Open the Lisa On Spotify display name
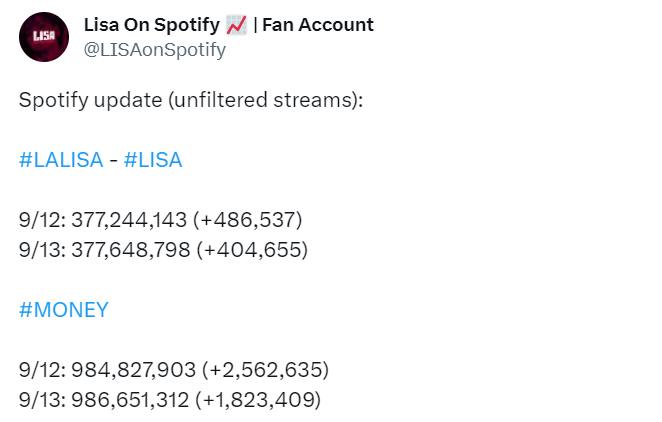This screenshot has width=662, height=422. pos(152,25)
